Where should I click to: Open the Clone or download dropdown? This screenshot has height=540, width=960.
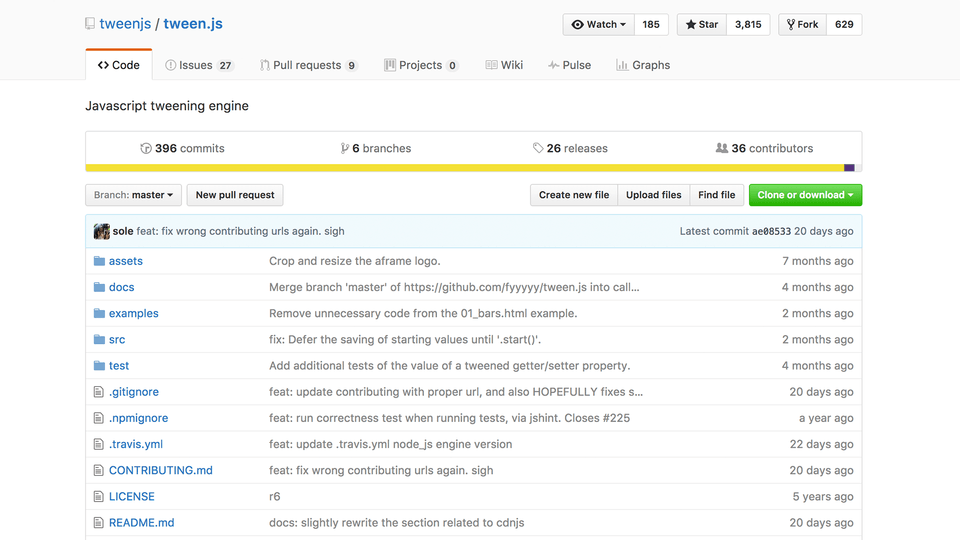click(805, 195)
